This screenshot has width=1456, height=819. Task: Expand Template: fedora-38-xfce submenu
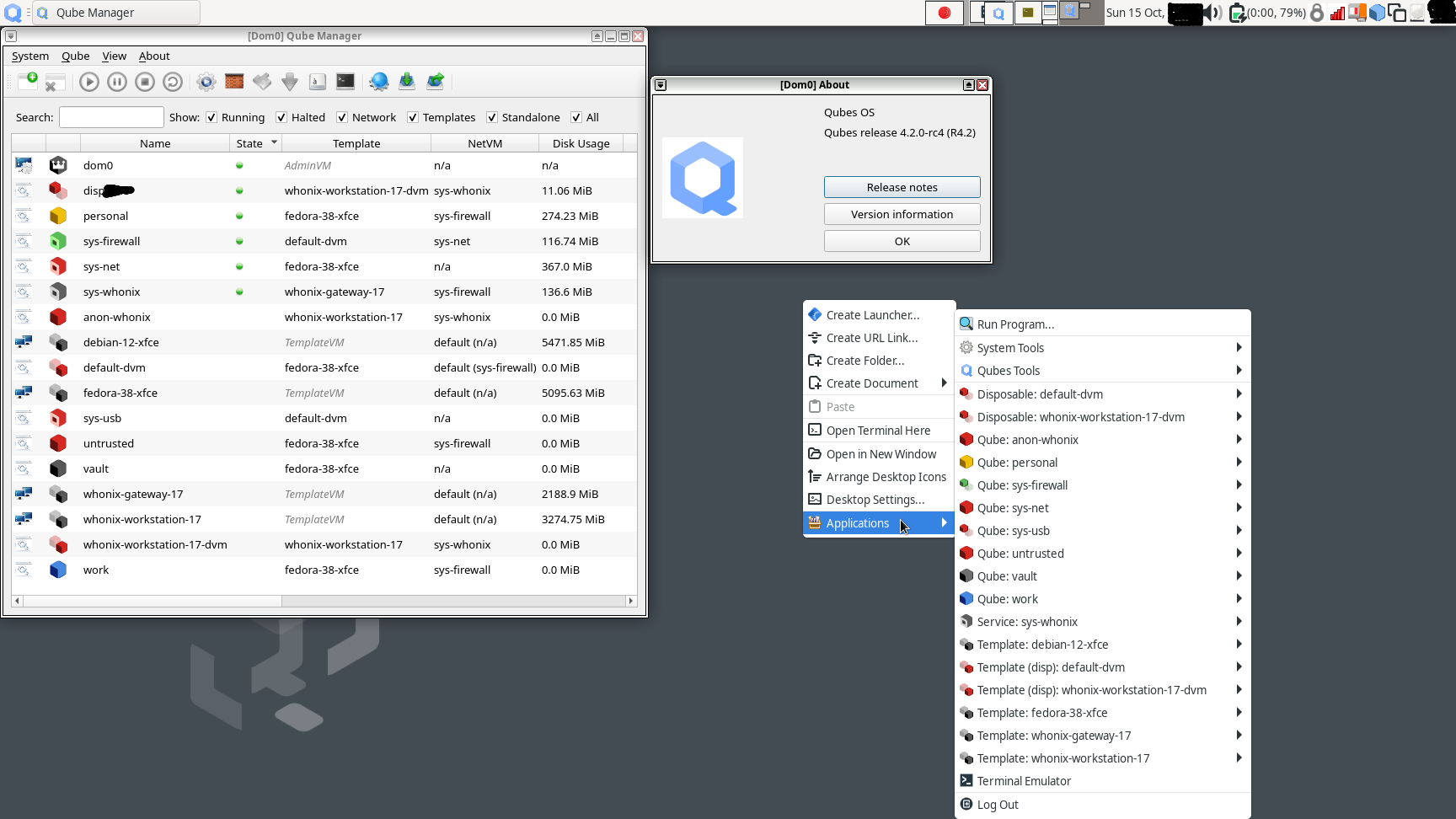1102,713
